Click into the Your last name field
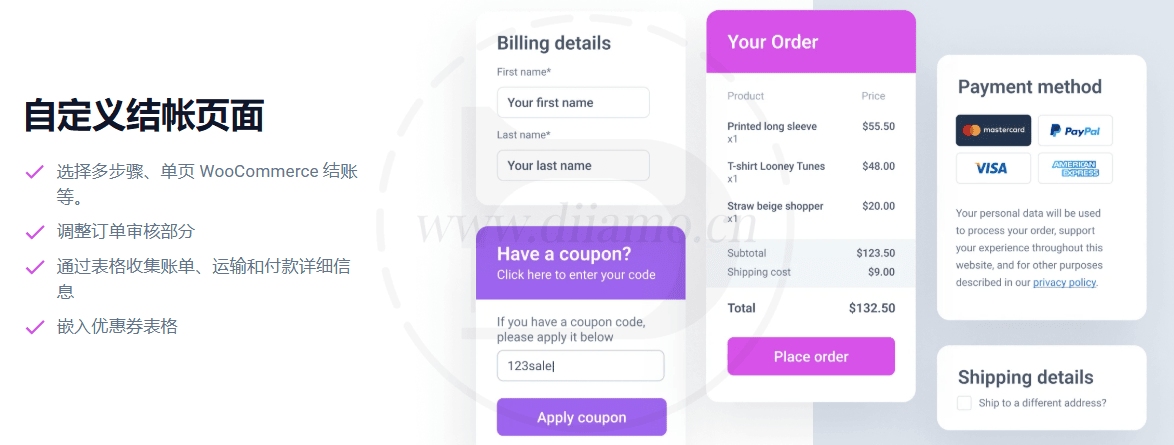The image size is (1174, 445). click(573, 165)
